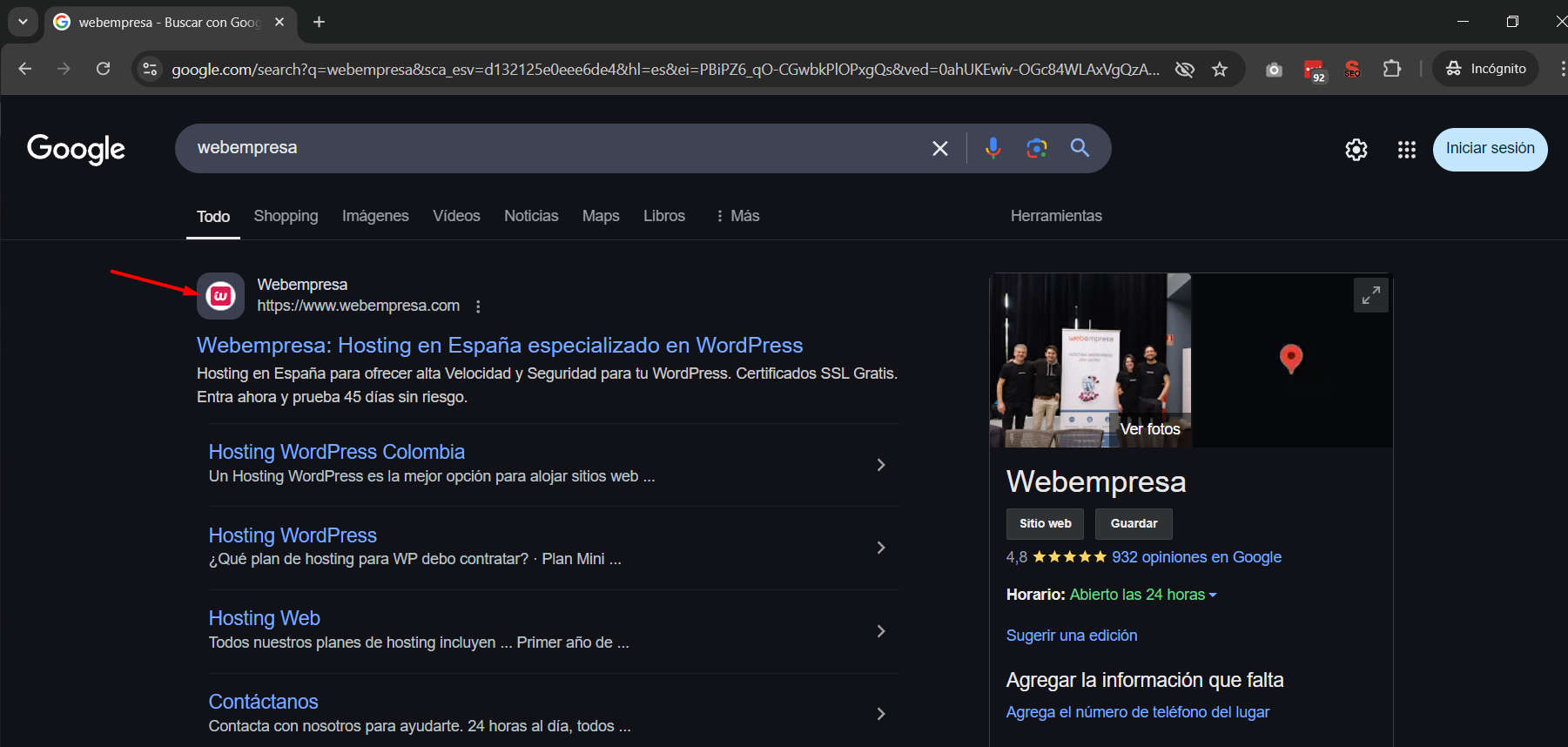Open the Hosting WordPress sitelink

[x=293, y=535]
